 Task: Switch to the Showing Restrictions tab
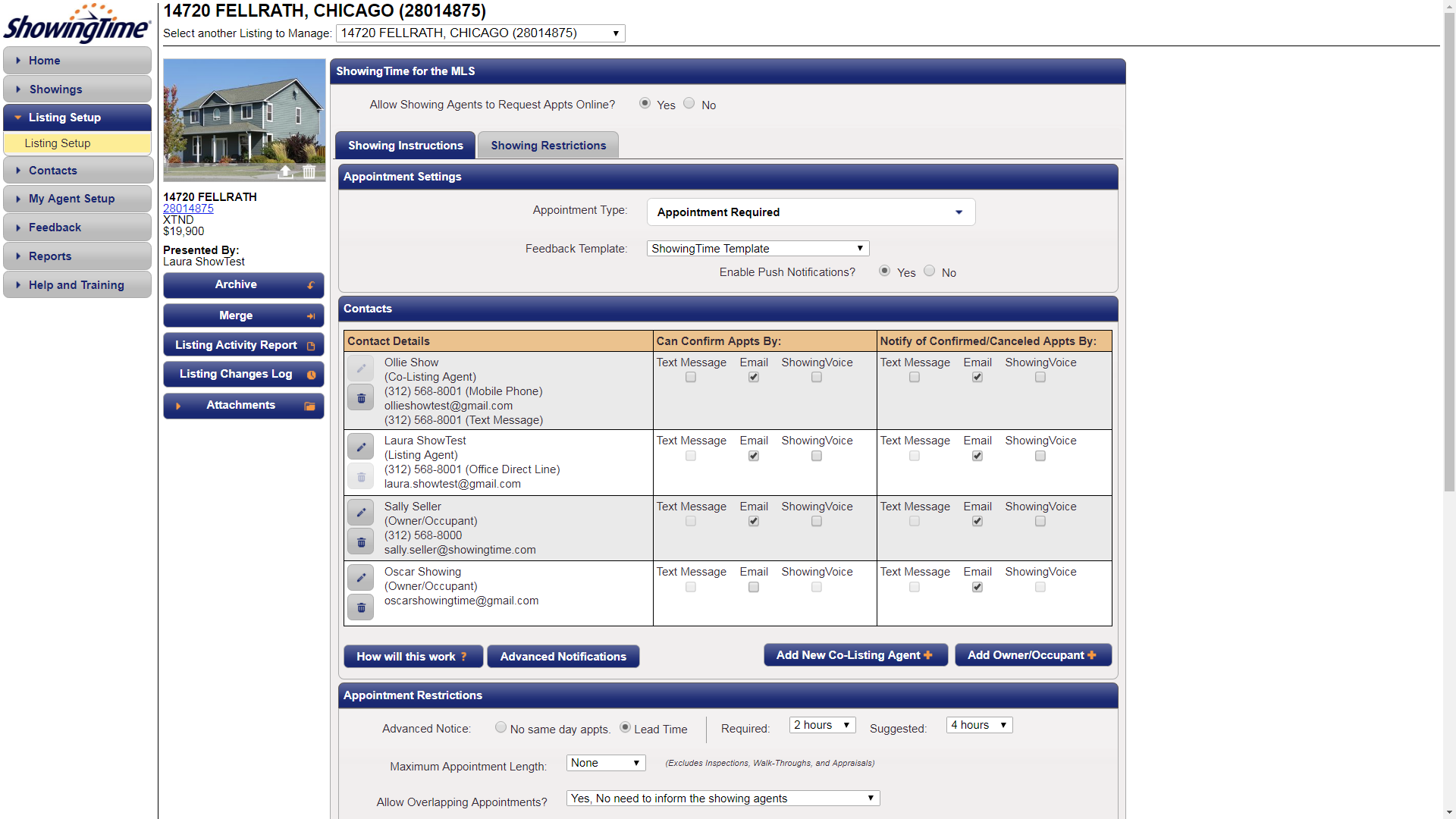548,146
